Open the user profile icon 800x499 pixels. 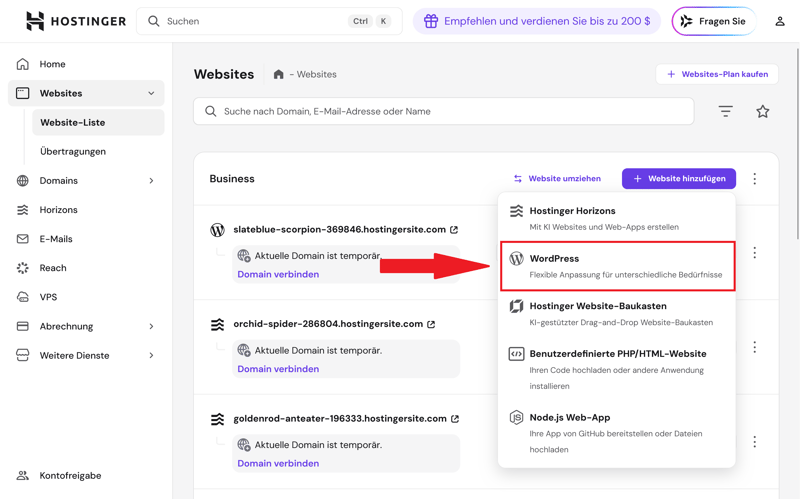coord(780,21)
